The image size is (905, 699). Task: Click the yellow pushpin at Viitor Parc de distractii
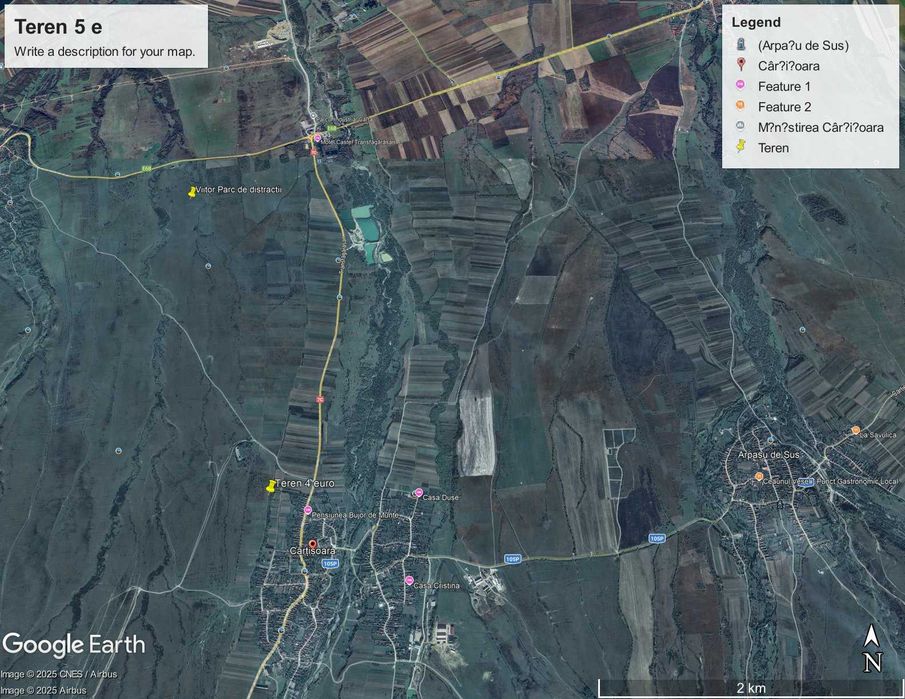click(192, 192)
